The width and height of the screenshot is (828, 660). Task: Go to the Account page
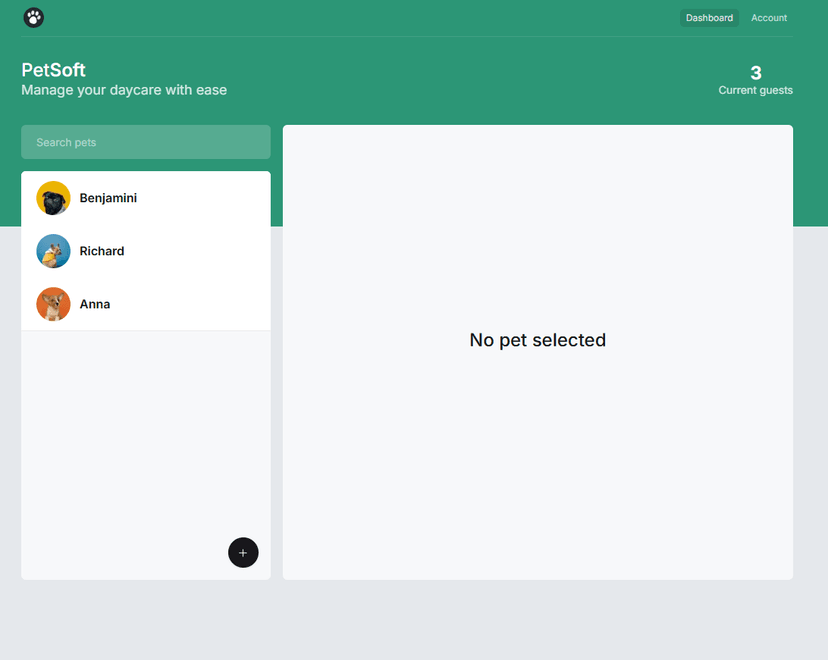click(x=769, y=18)
